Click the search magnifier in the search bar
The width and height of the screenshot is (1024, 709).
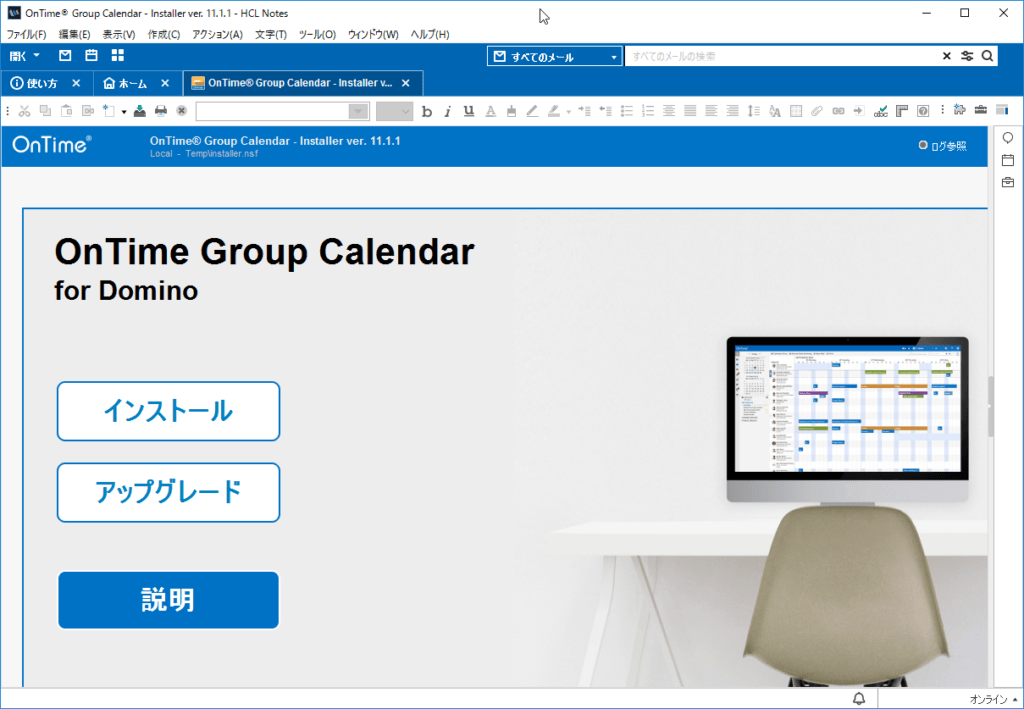pos(987,56)
